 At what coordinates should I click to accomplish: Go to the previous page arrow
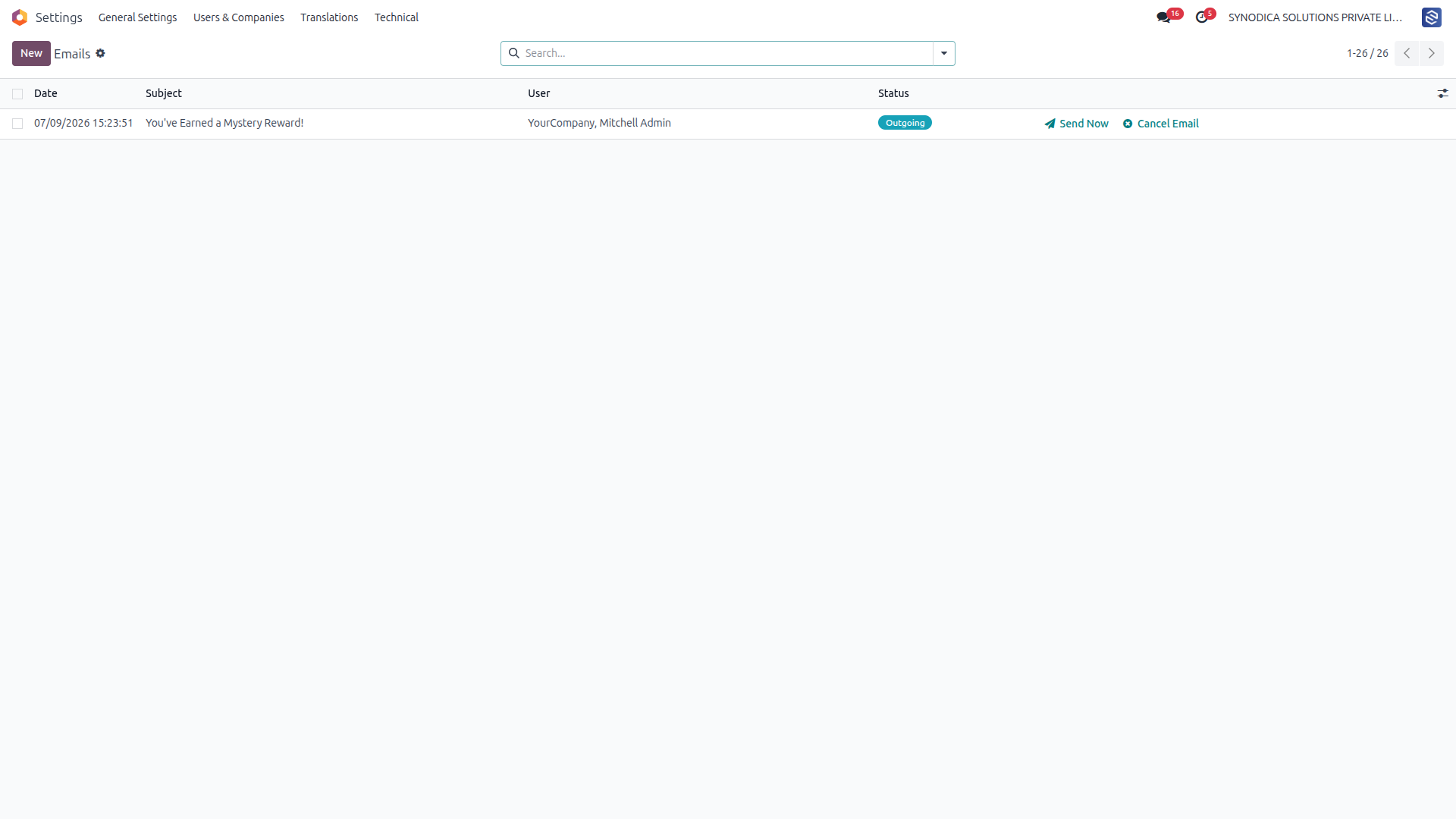[x=1407, y=53]
